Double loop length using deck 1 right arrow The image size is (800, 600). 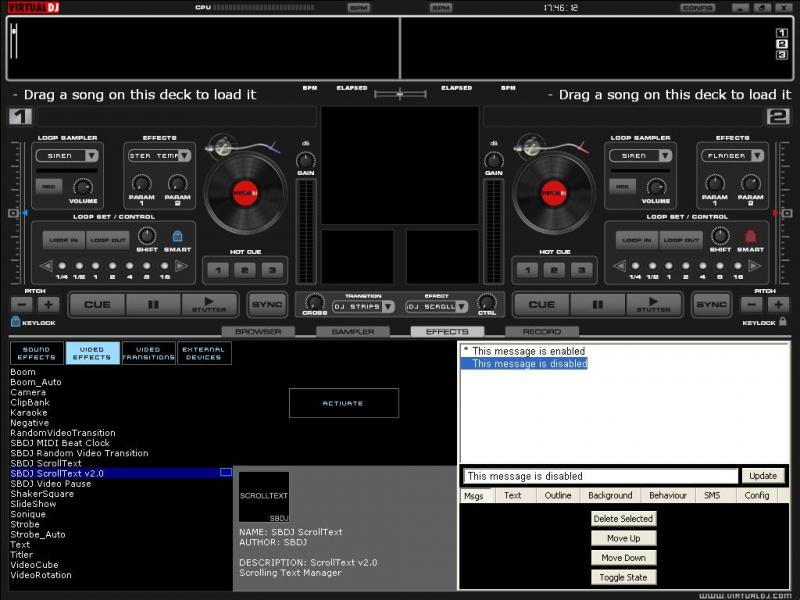181,266
